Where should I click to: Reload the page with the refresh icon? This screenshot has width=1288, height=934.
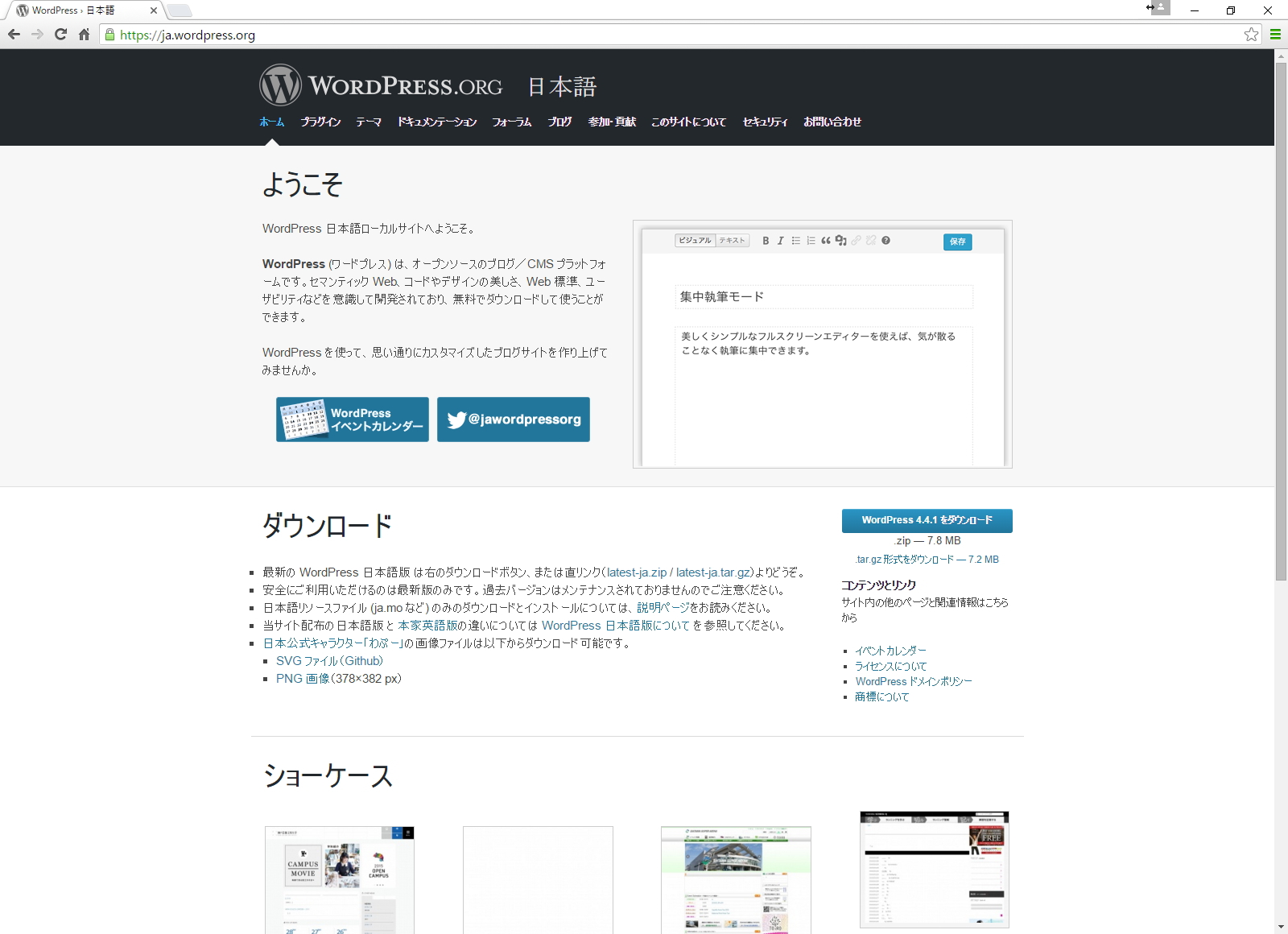coord(60,35)
